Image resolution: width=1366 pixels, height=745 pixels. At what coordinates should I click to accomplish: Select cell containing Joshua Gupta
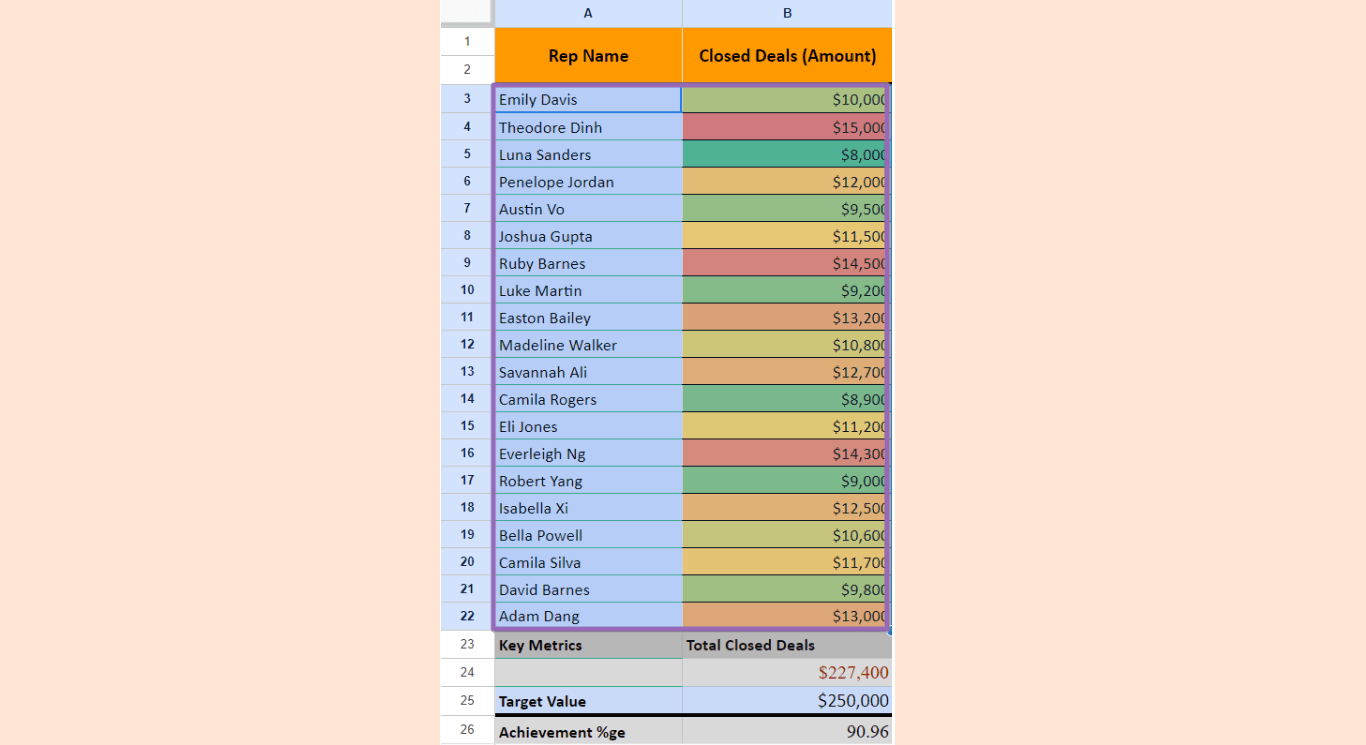[588, 236]
